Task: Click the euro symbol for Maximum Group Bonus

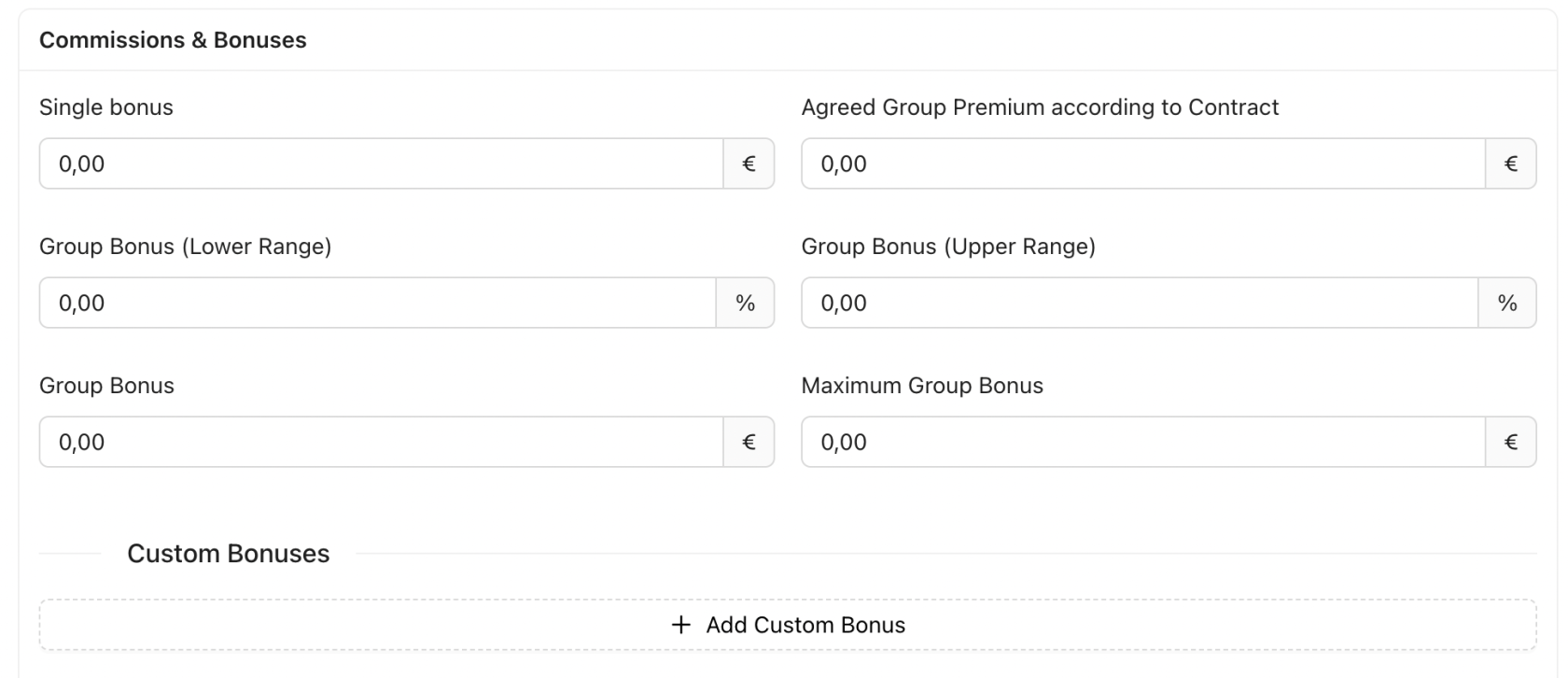Action: (x=1511, y=442)
